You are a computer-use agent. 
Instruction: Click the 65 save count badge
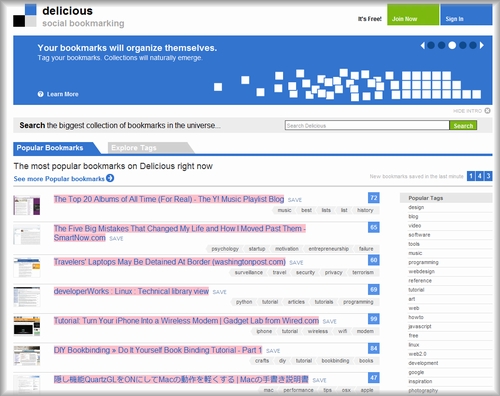tap(374, 227)
